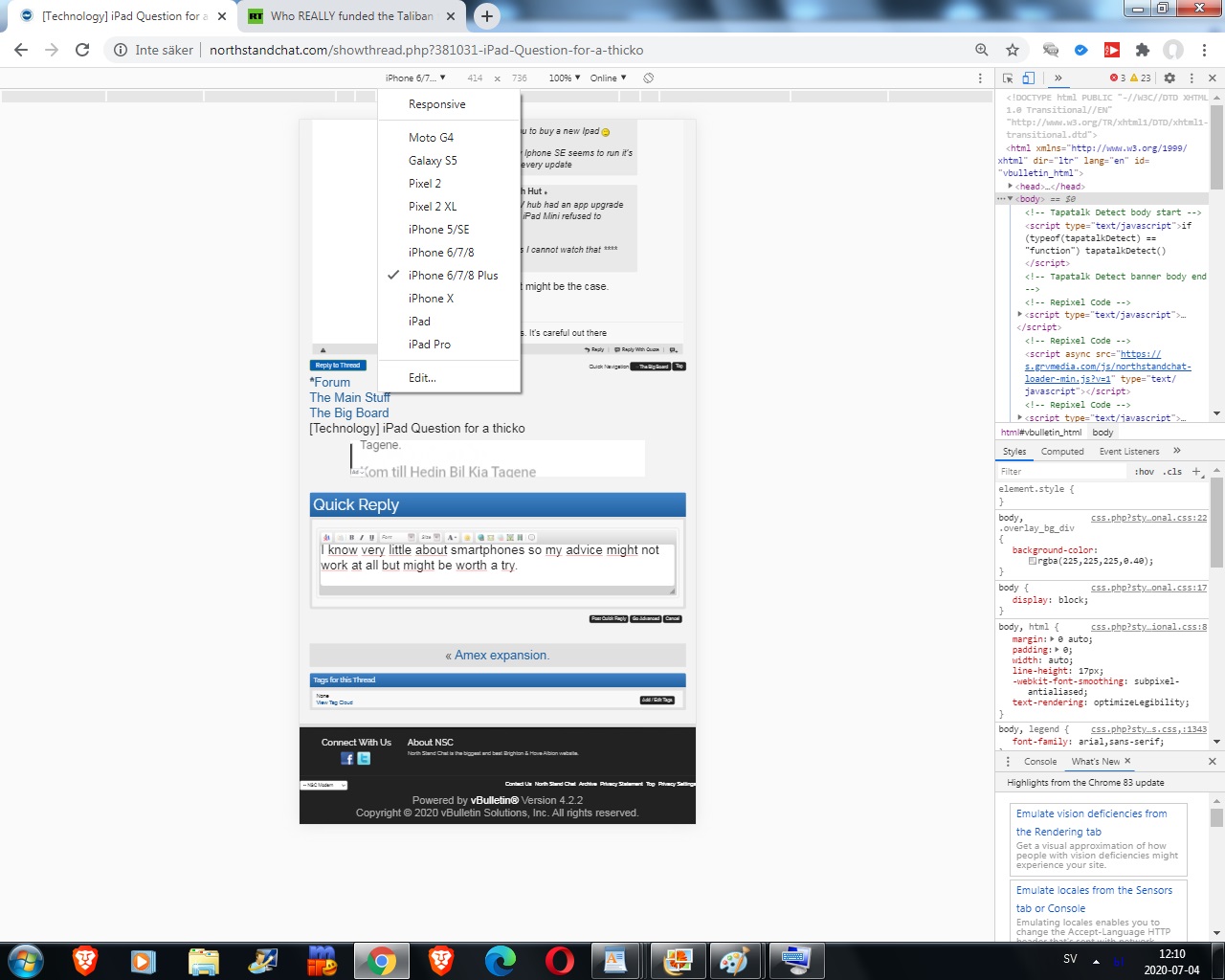Collapse the body element node
The height and width of the screenshot is (980, 1225).
coord(1011,199)
